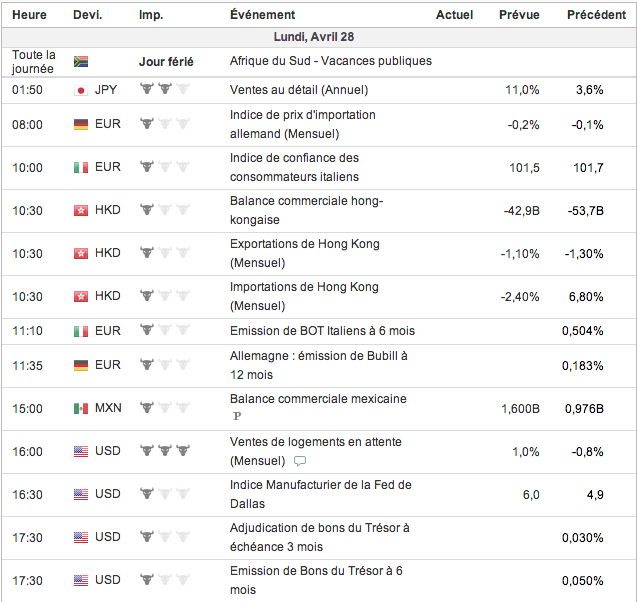Screen dimensions: 637x602
Task: Click the Japan flag next to JPY
Action: [82, 90]
